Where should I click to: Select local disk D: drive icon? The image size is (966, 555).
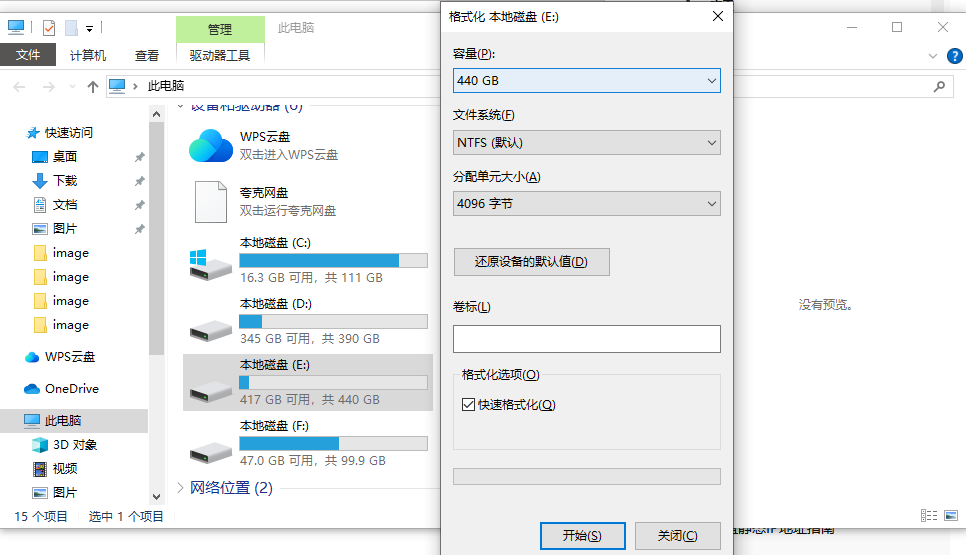pyautogui.click(x=211, y=330)
